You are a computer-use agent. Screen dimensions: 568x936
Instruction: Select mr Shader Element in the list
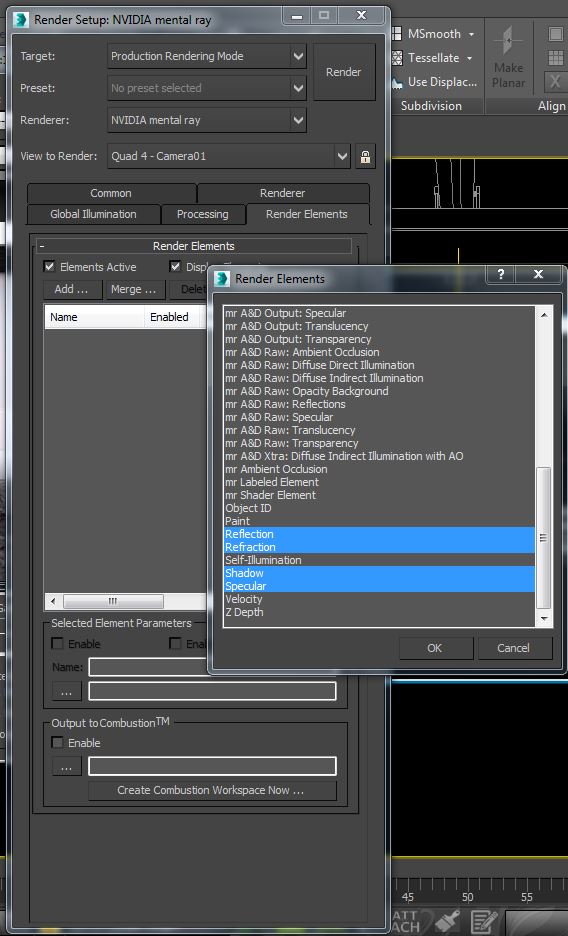tap(379, 495)
